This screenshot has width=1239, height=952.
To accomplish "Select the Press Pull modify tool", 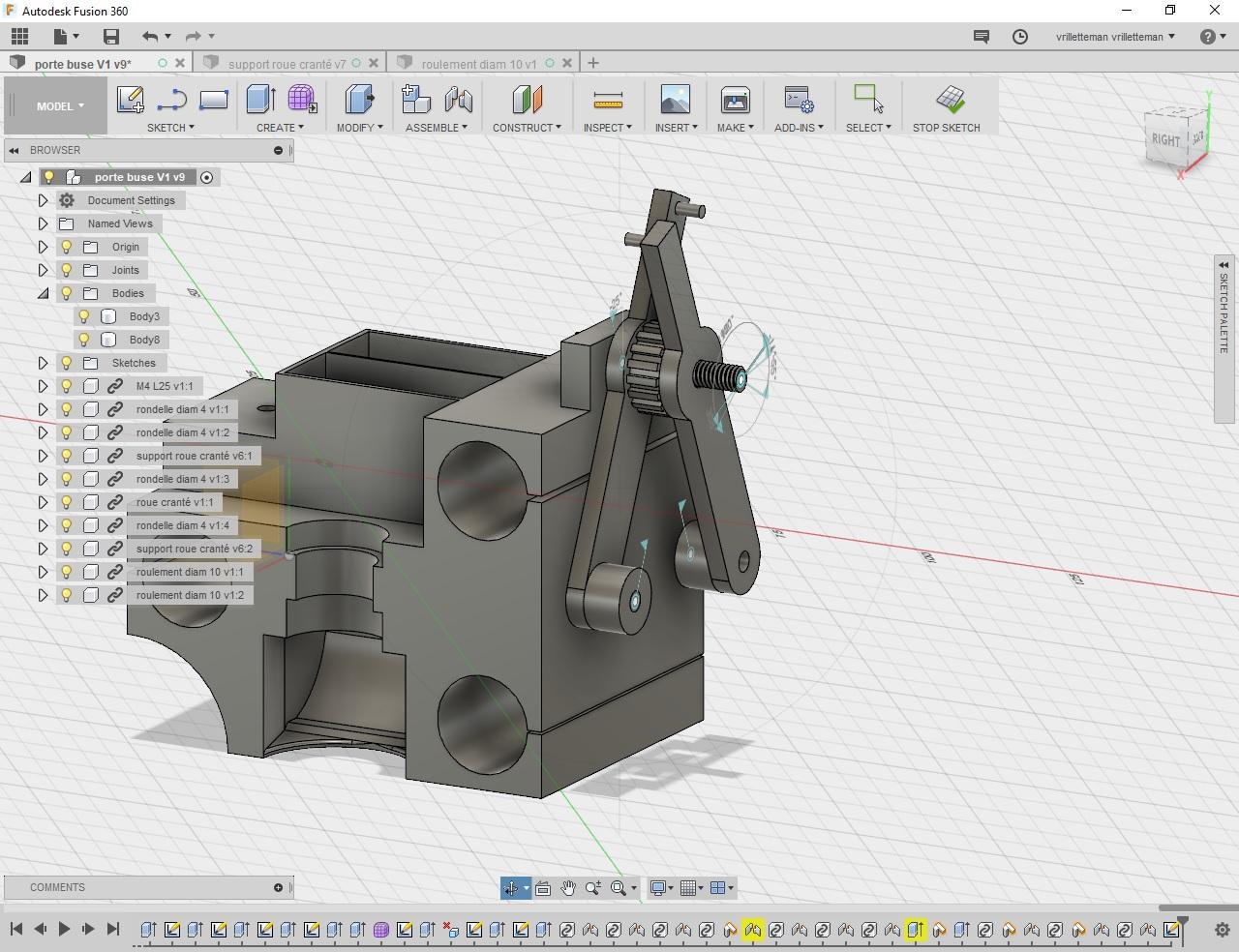I will tap(359, 99).
